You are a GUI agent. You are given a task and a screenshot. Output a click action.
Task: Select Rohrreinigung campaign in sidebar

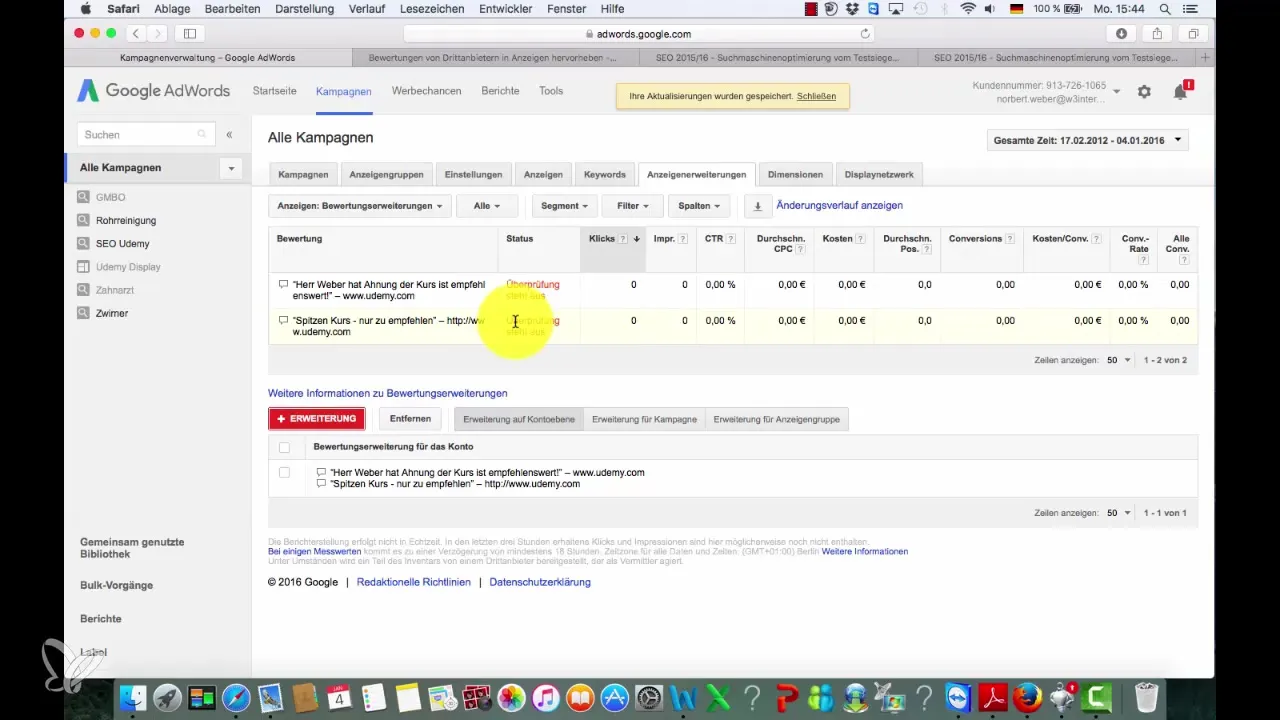click(x=125, y=220)
